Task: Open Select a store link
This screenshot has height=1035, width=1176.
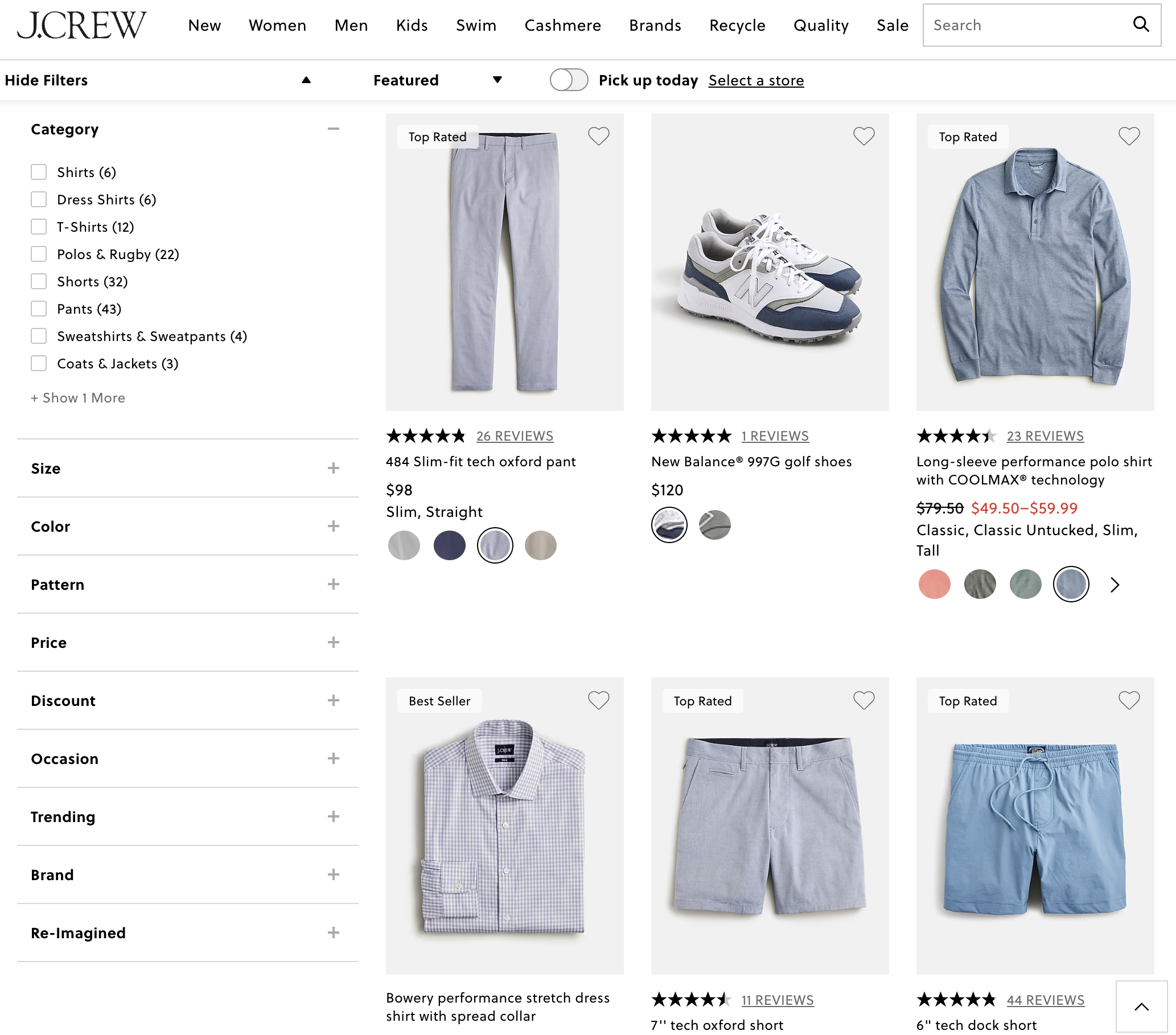Action: point(755,80)
